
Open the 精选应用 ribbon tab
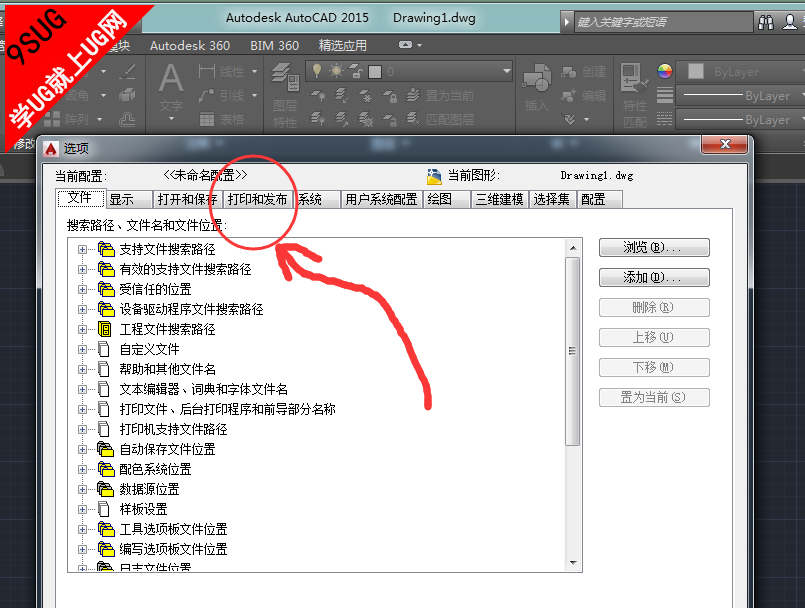[x=342, y=46]
